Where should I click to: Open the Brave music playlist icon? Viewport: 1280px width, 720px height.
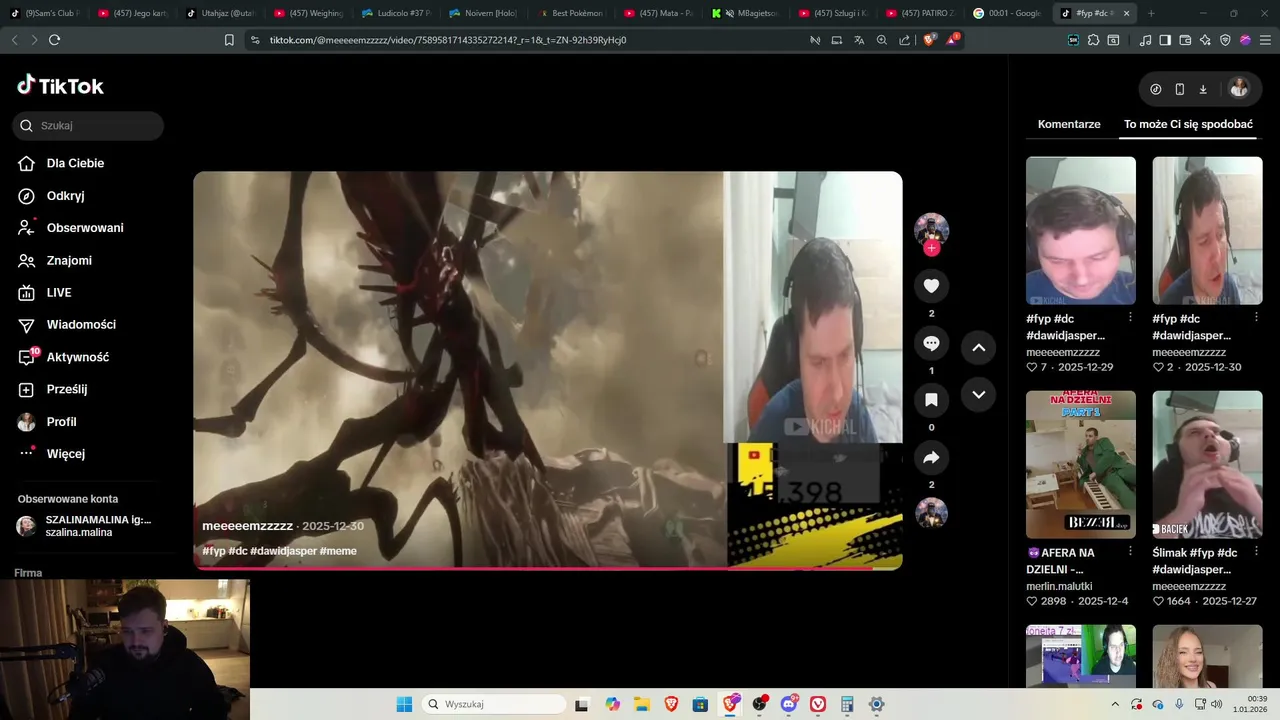click(x=1146, y=40)
